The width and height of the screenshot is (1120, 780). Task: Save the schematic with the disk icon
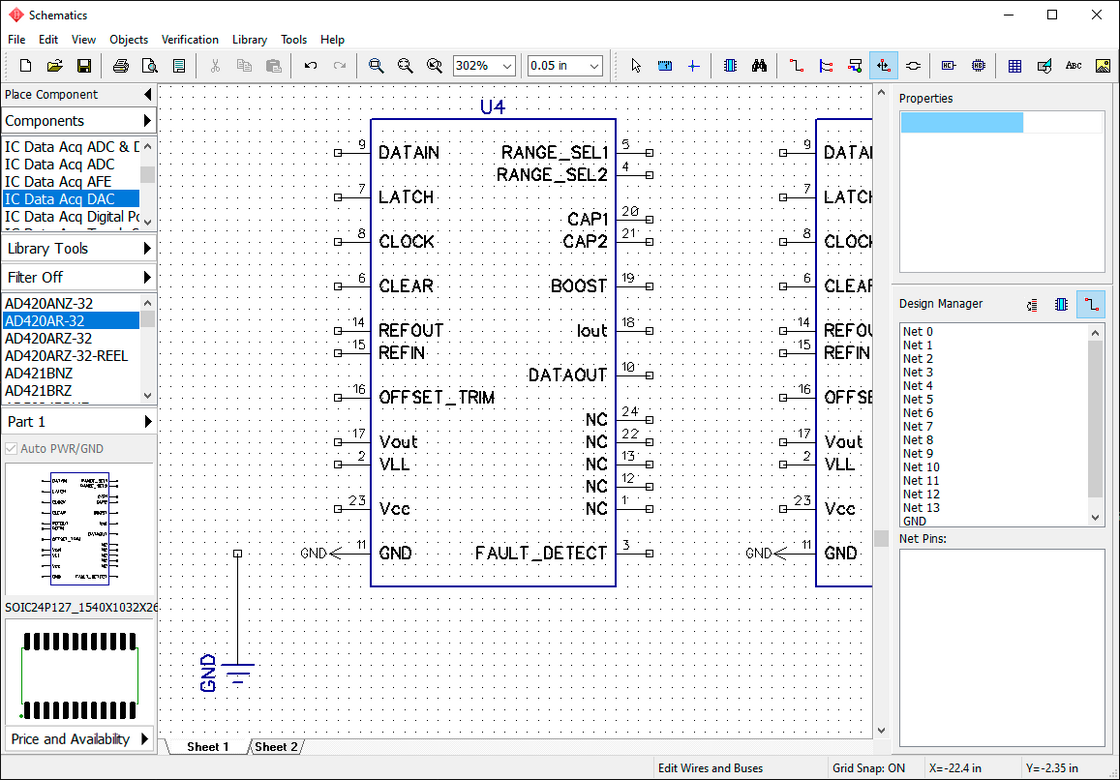coord(84,66)
